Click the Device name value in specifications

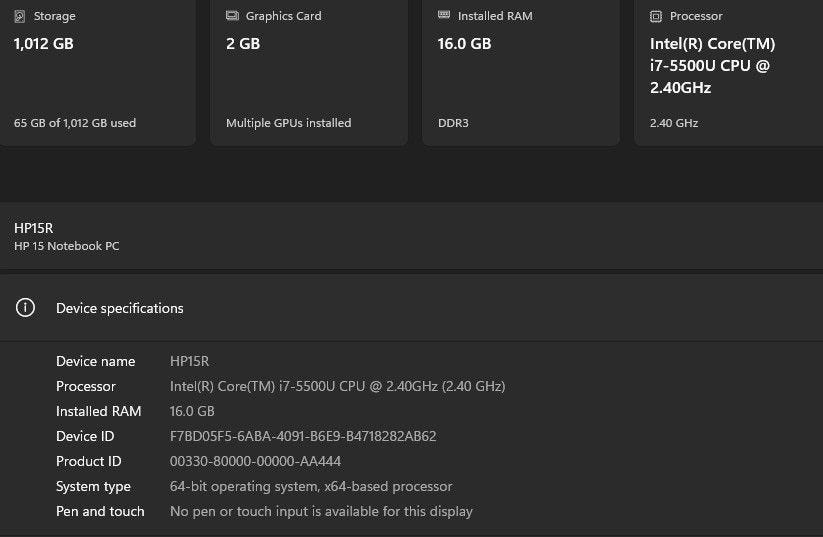(x=189, y=361)
